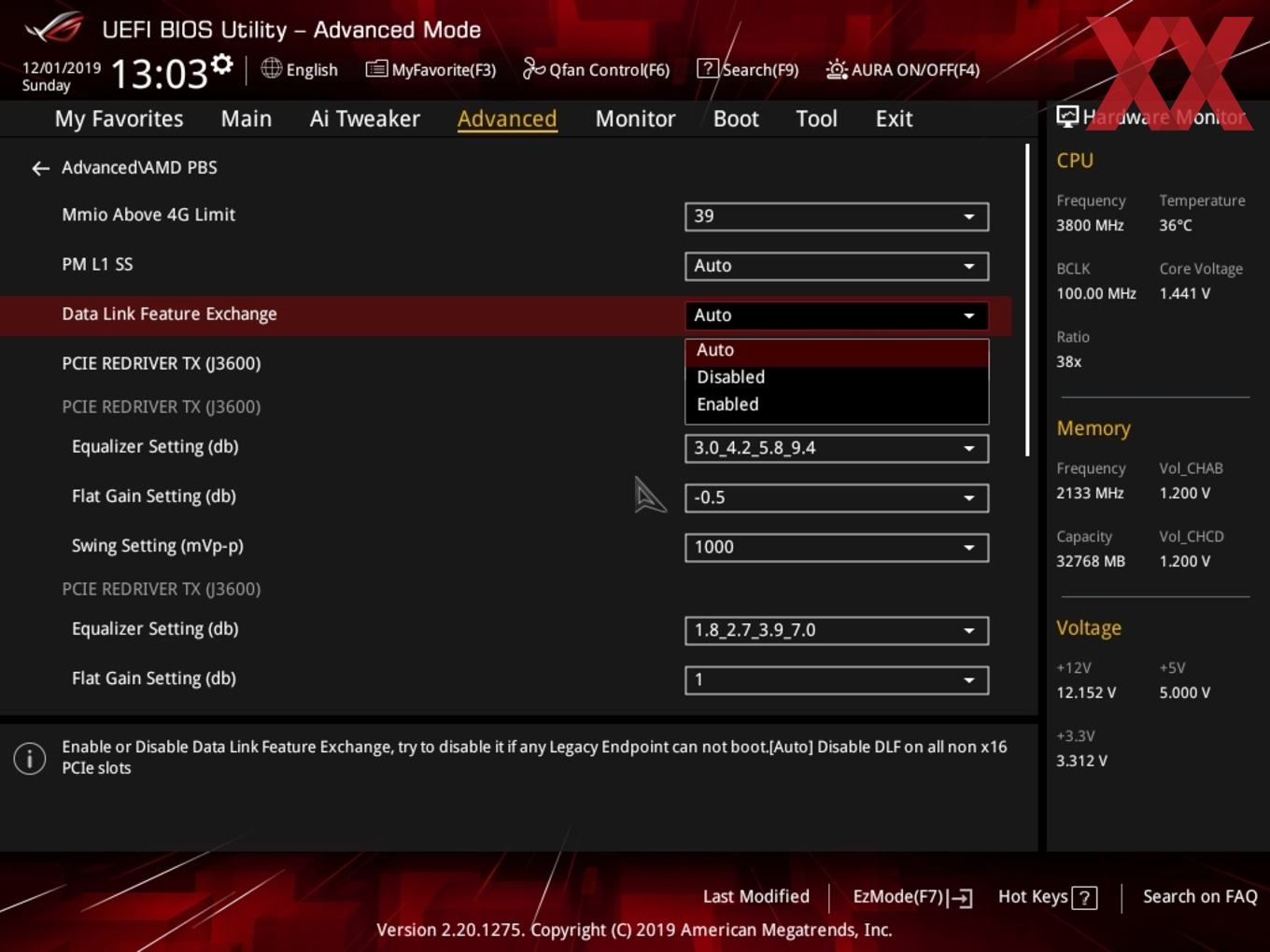Click the CPU temperature 36°C value
The image size is (1270, 952).
[1176, 226]
